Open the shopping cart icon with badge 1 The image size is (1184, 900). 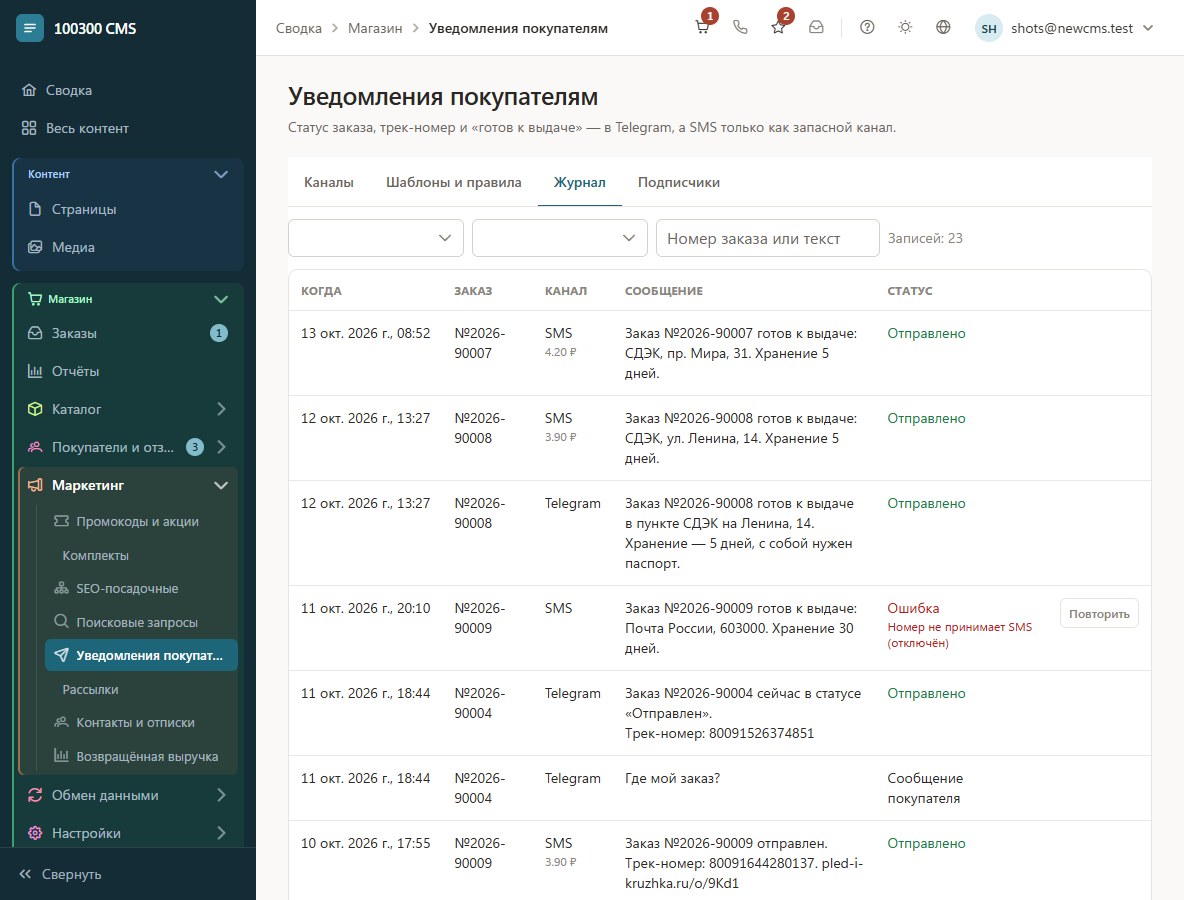click(702, 27)
